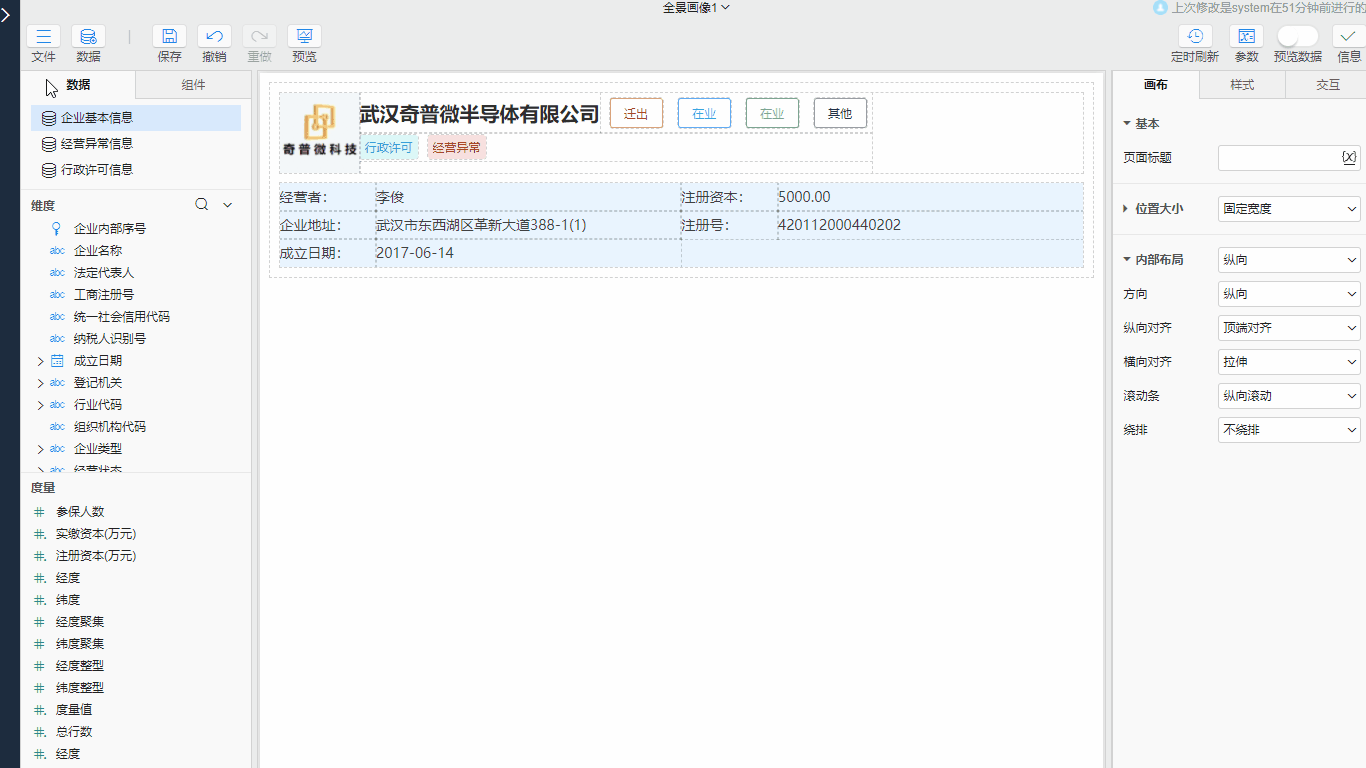Select the 企业基本信息 dataset
Screen dimensions: 1366x768
(136, 118)
